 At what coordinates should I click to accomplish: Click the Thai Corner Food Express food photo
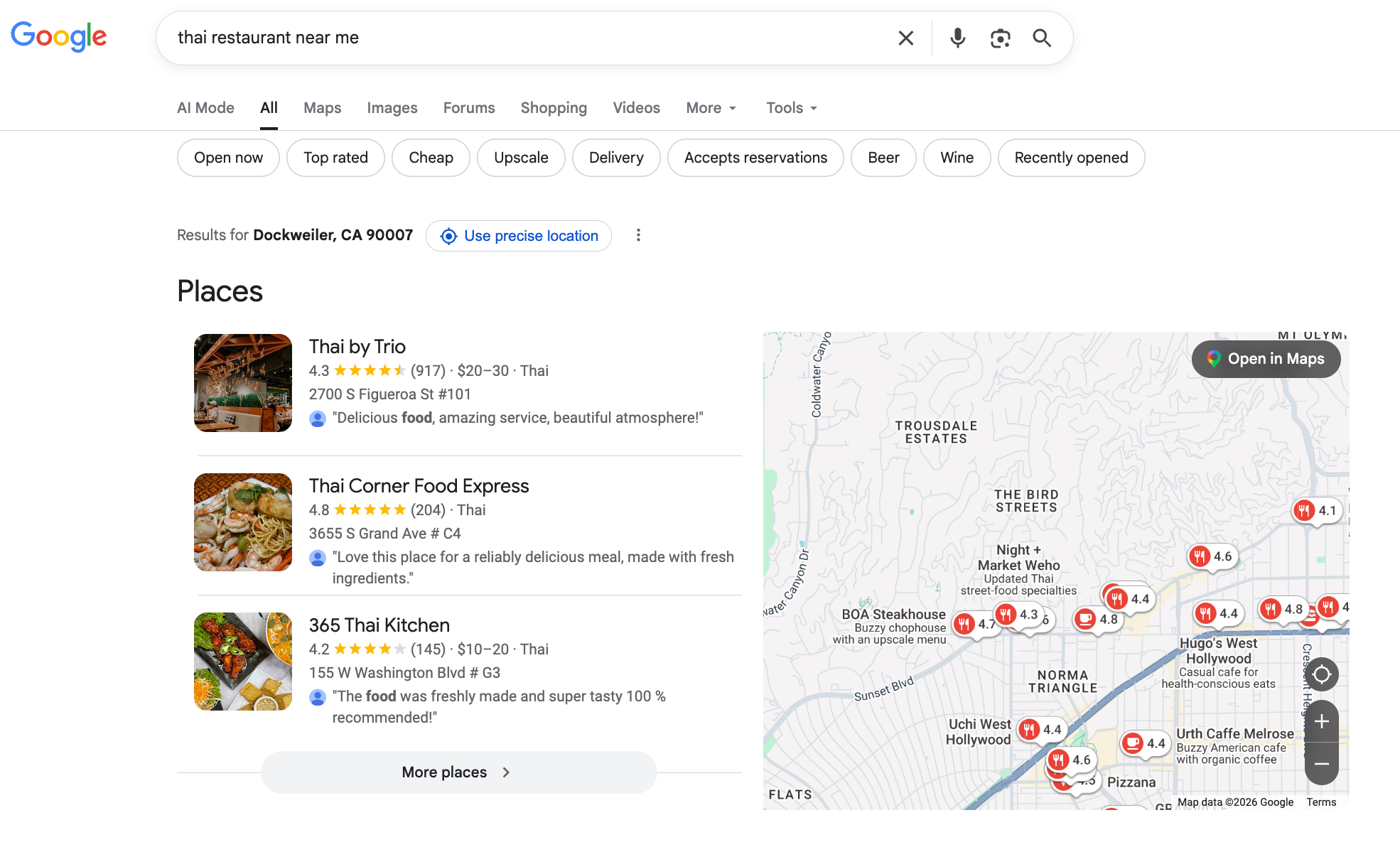243,522
